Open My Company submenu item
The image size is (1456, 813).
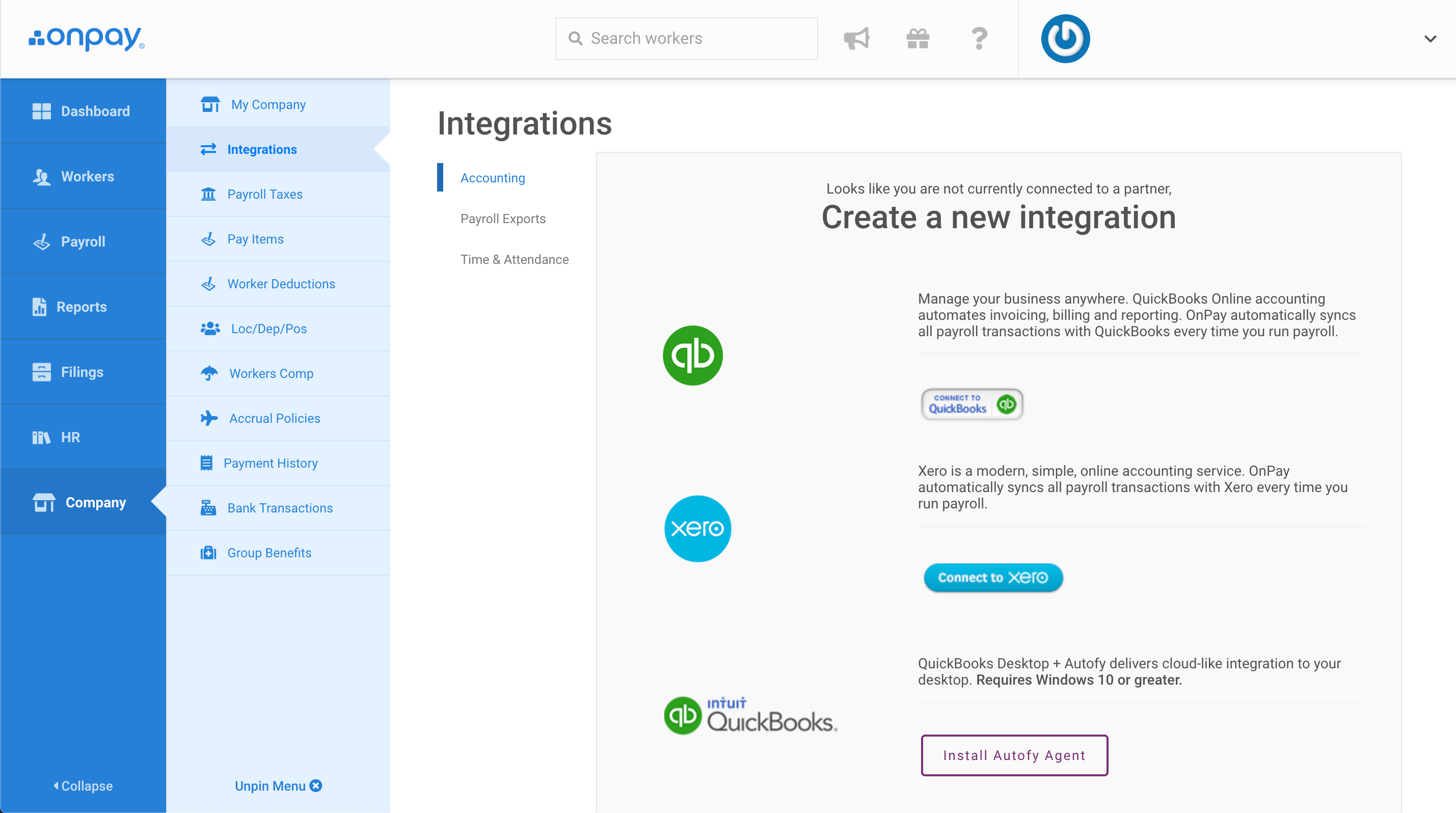tap(278, 104)
